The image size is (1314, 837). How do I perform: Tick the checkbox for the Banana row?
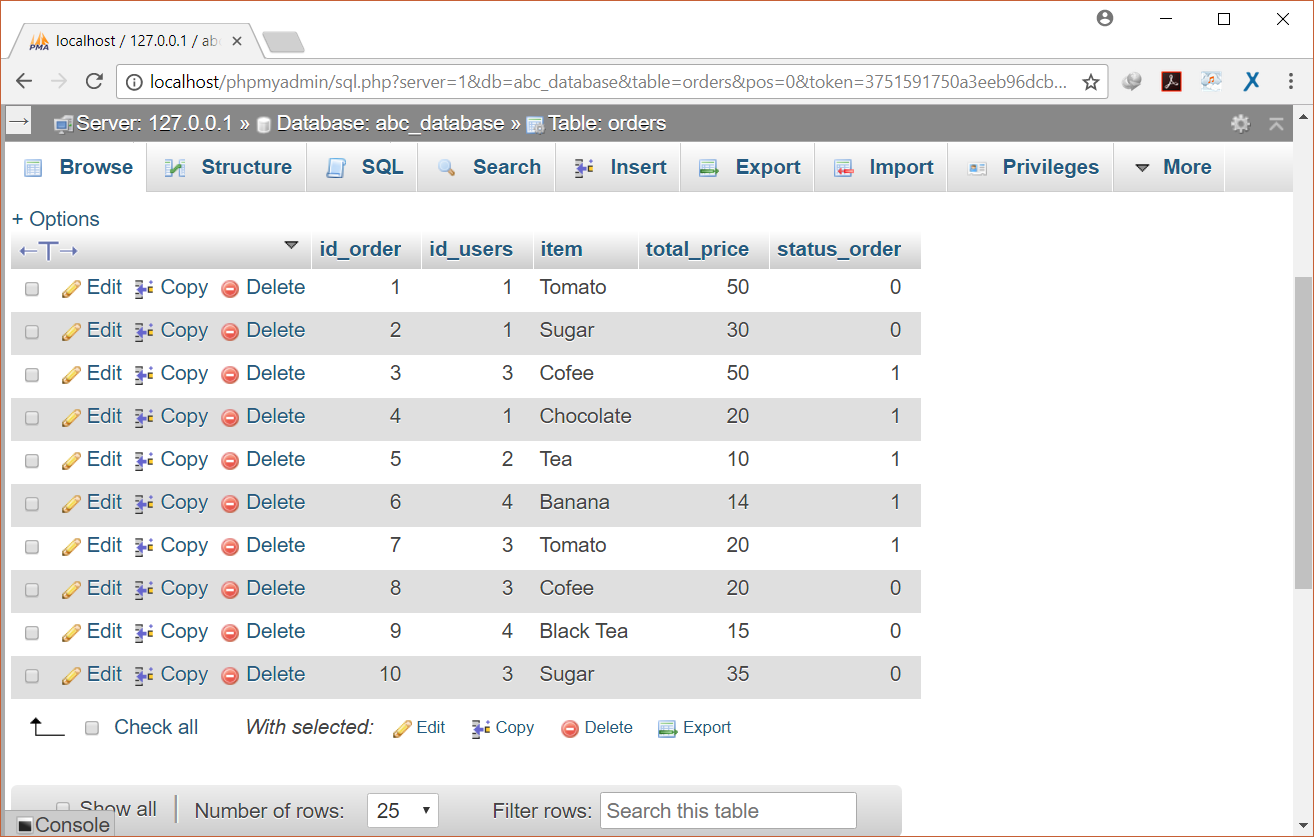coord(32,504)
